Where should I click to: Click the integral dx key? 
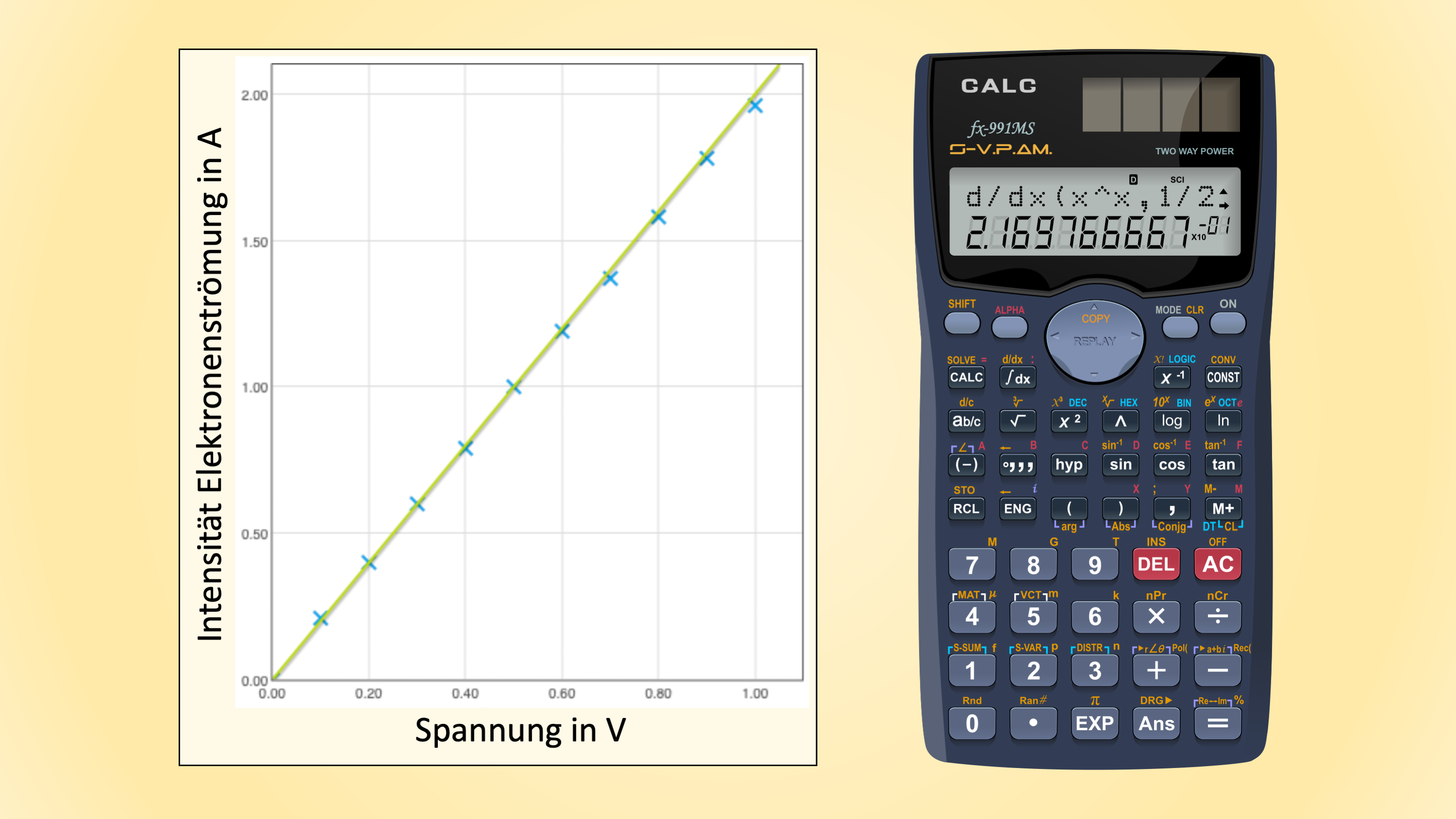click(1018, 377)
